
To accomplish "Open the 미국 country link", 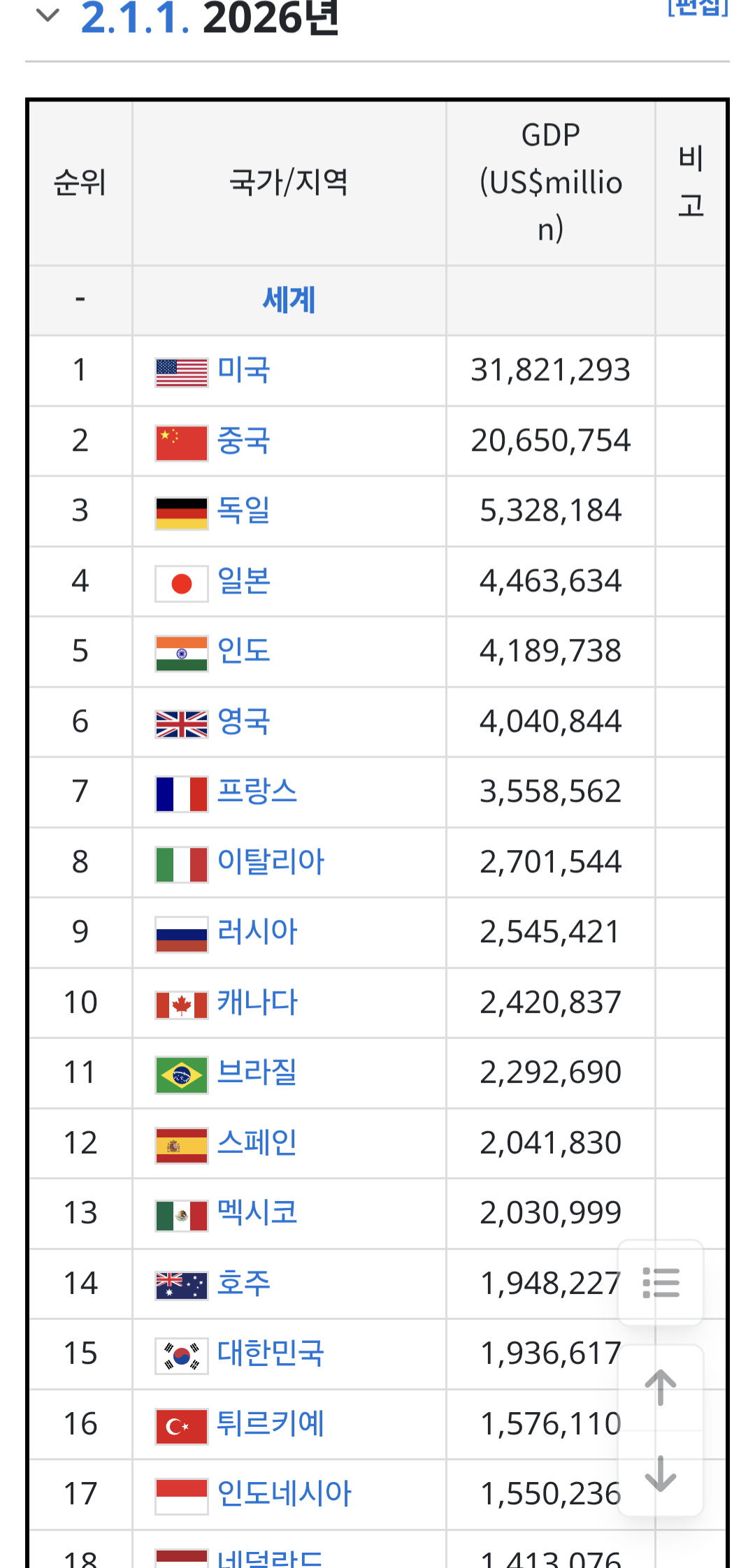I will pyautogui.click(x=243, y=370).
